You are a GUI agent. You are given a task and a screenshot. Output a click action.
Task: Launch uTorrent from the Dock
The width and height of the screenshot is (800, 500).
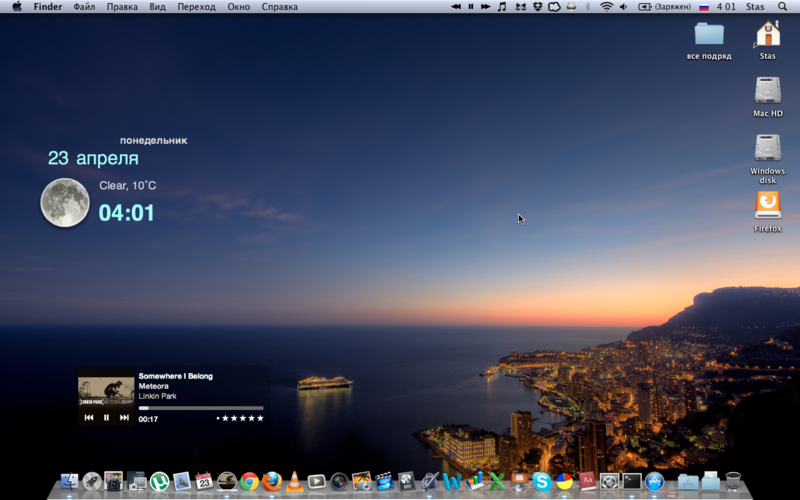coord(159,481)
